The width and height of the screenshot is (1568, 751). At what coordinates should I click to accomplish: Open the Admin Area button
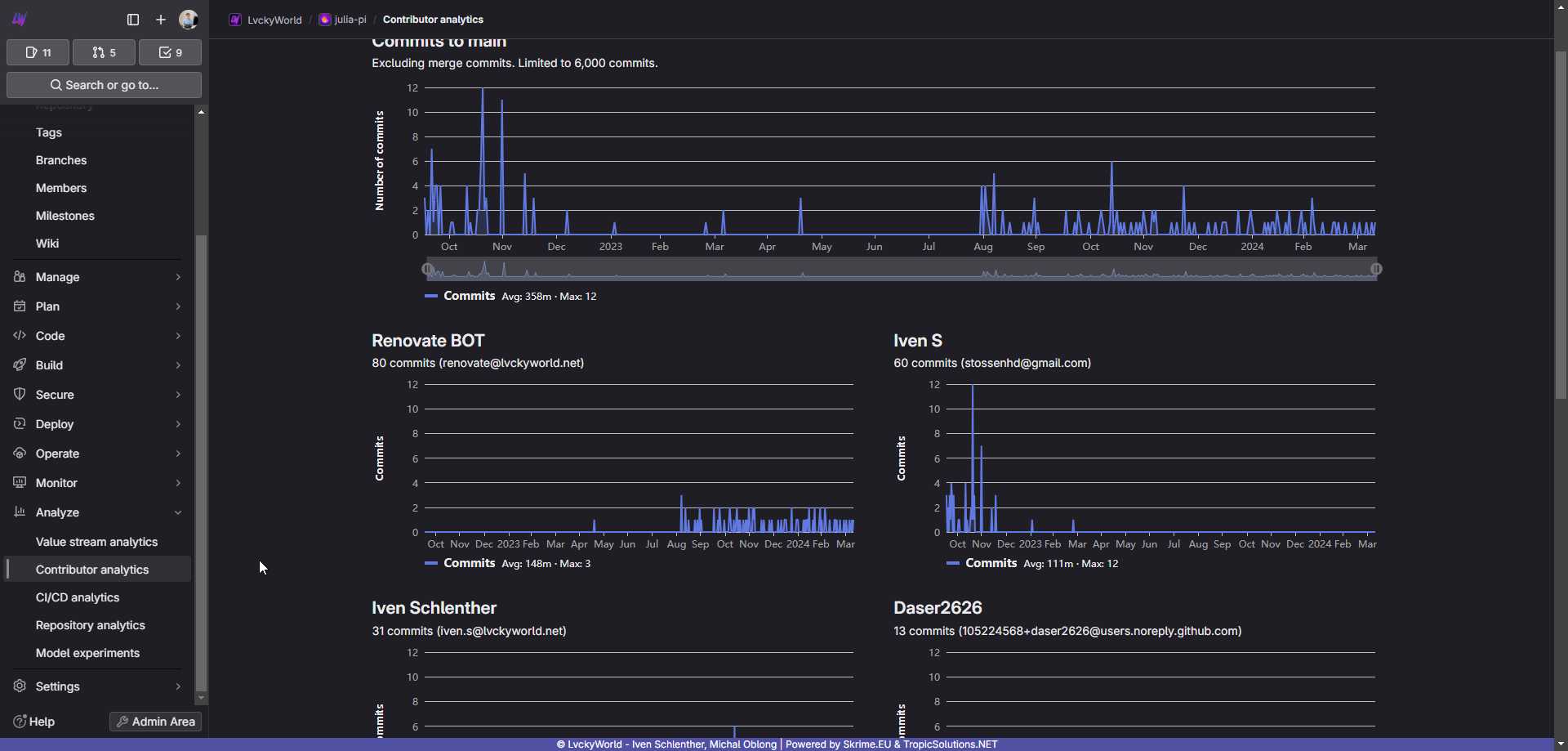point(155,722)
